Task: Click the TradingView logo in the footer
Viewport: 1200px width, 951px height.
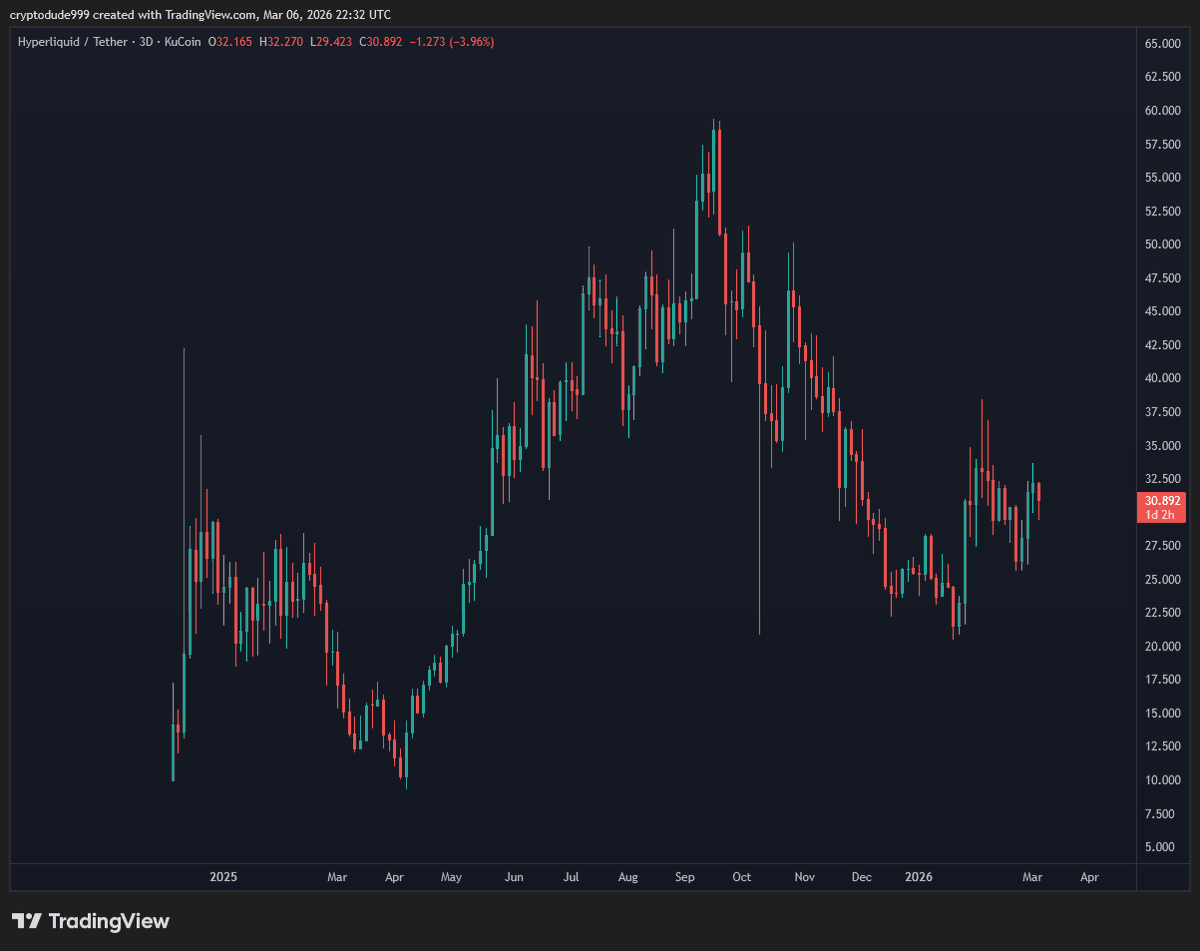Action: (90, 921)
